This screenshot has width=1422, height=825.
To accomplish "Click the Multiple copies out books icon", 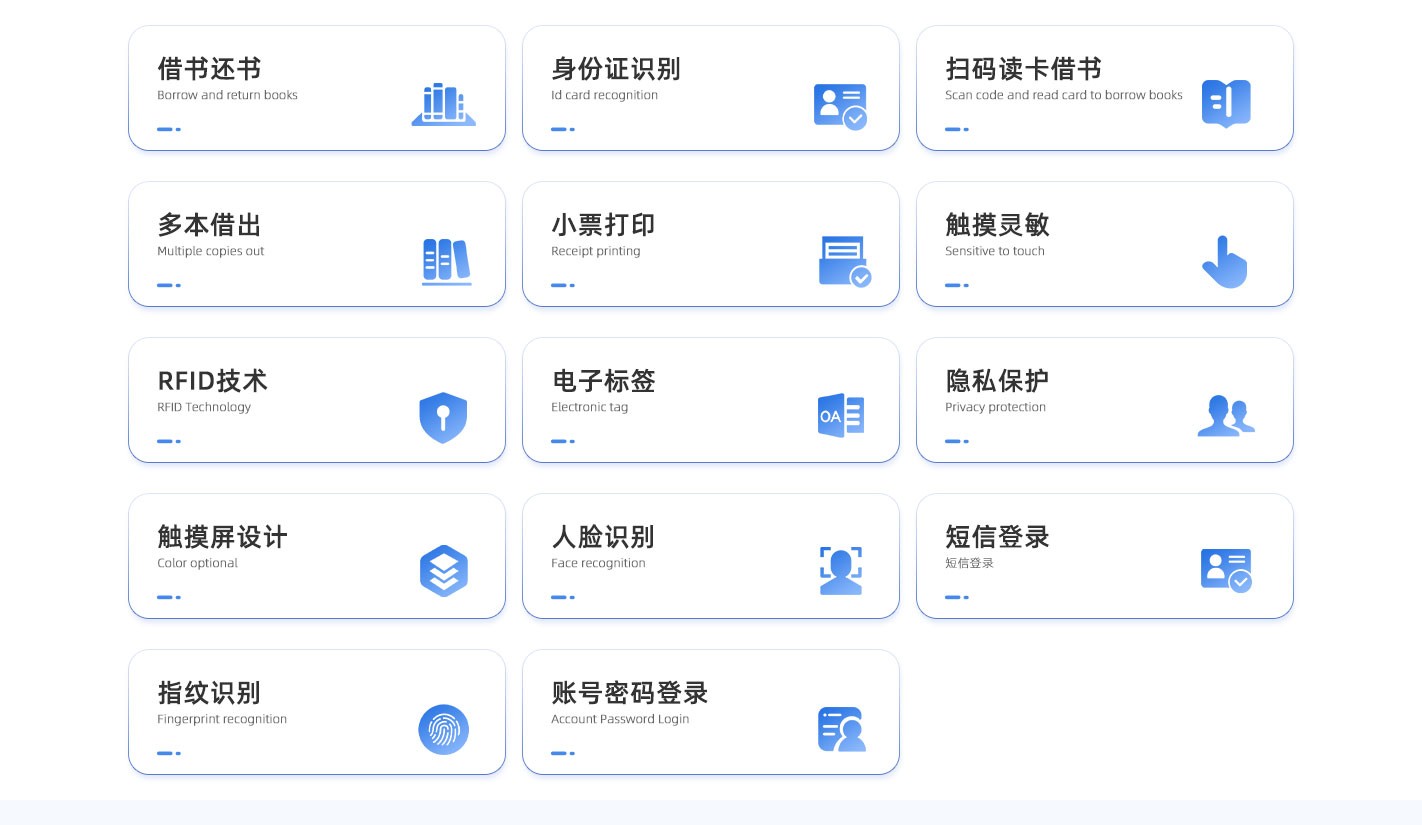I will (x=446, y=261).
